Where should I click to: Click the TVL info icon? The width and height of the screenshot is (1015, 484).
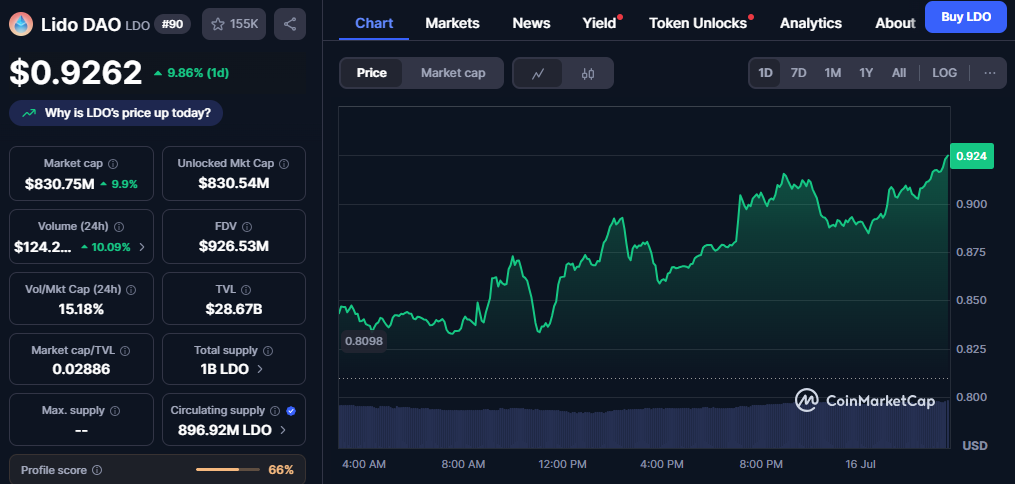pos(246,290)
